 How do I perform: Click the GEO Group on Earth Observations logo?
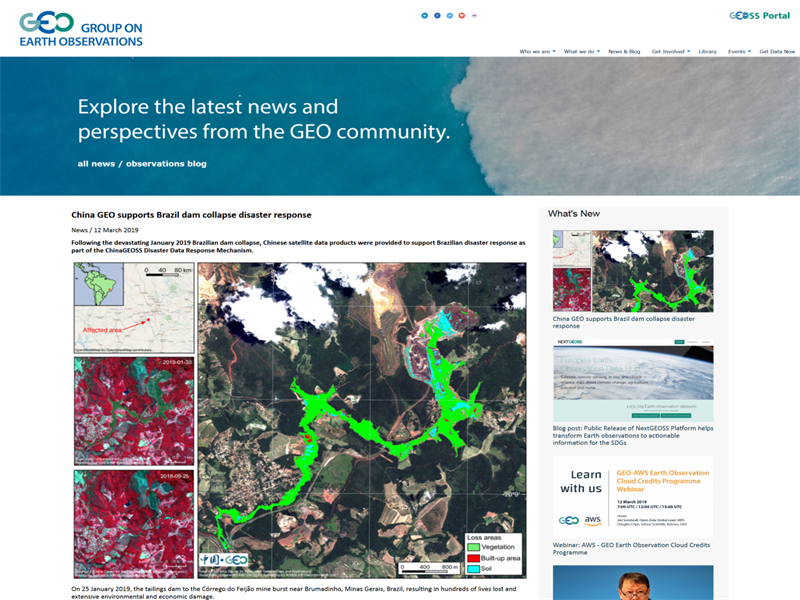(x=81, y=29)
